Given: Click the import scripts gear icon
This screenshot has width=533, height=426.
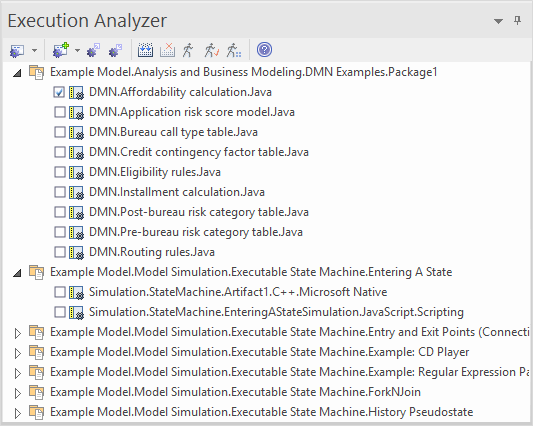Looking at the screenshot, I should (115, 50).
